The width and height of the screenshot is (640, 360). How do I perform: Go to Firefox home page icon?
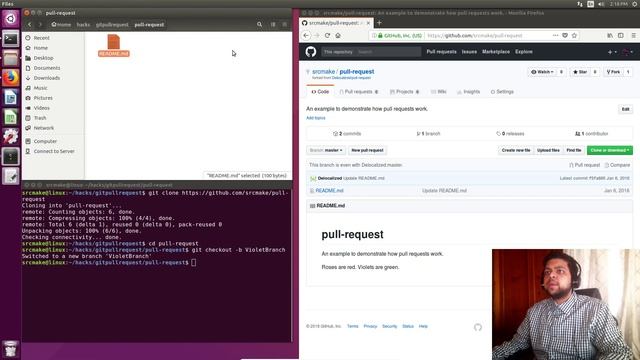[x=338, y=36]
